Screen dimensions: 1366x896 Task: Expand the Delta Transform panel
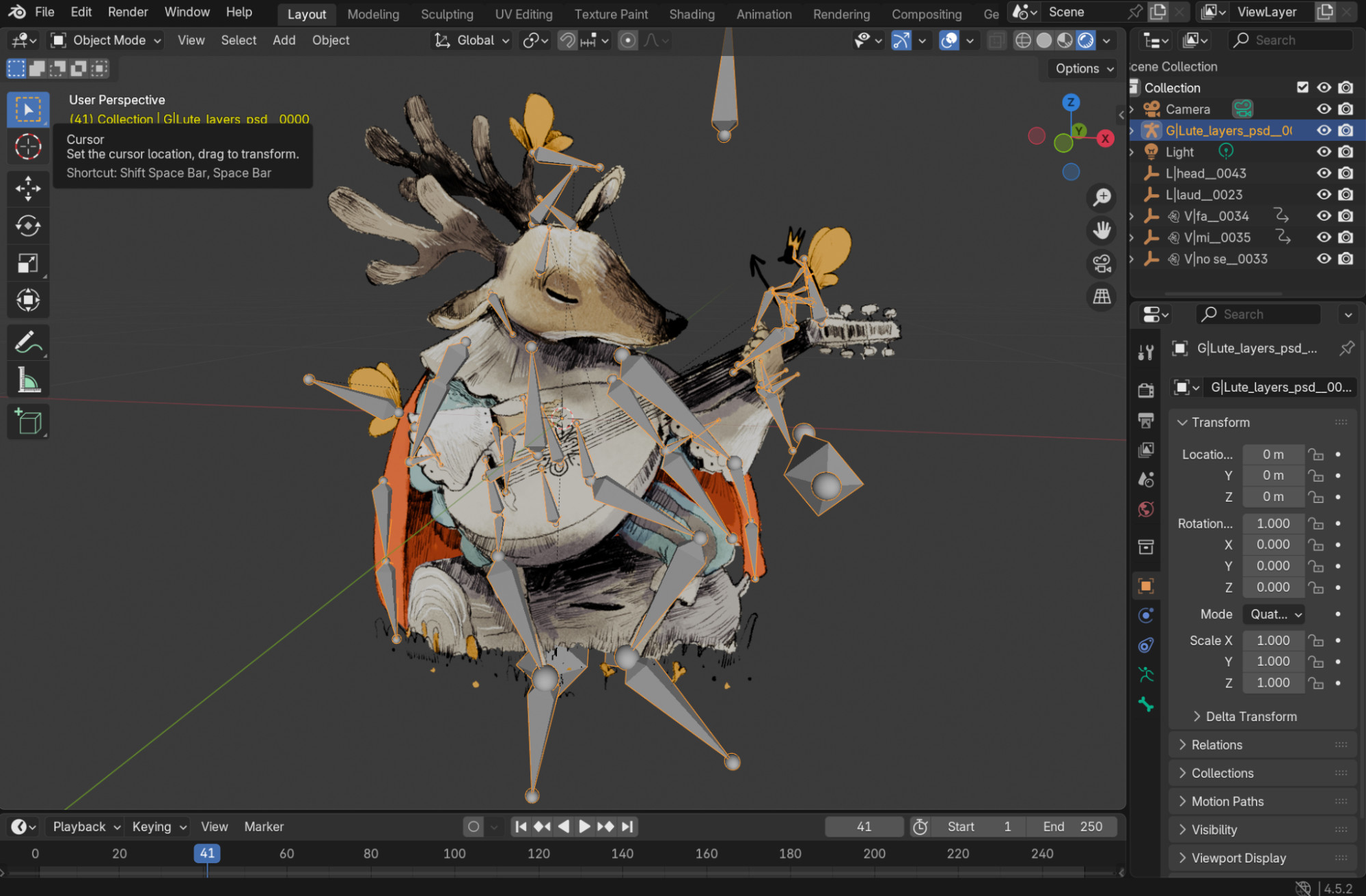point(1251,716)
